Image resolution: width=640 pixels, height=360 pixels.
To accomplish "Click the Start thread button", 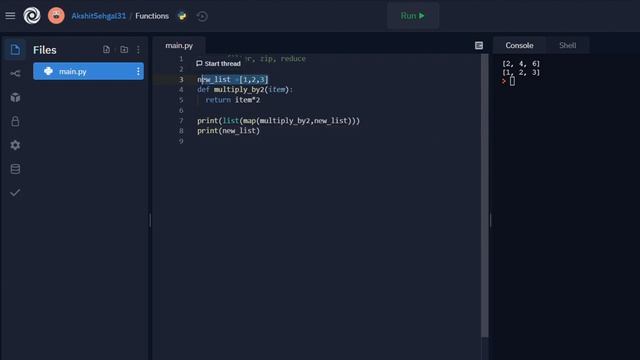I will (x=218, y=64).
